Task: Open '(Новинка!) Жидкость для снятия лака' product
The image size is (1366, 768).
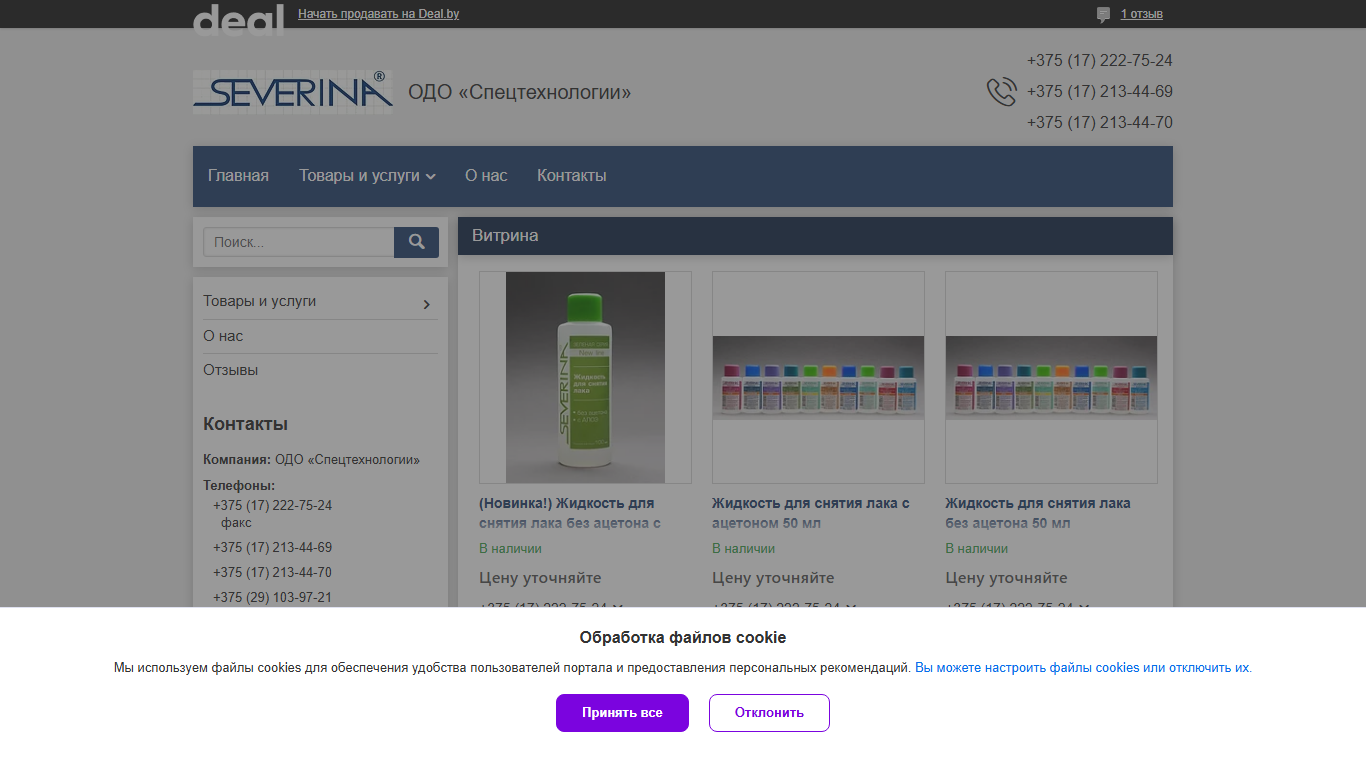Action: click(x=570, y=513)
